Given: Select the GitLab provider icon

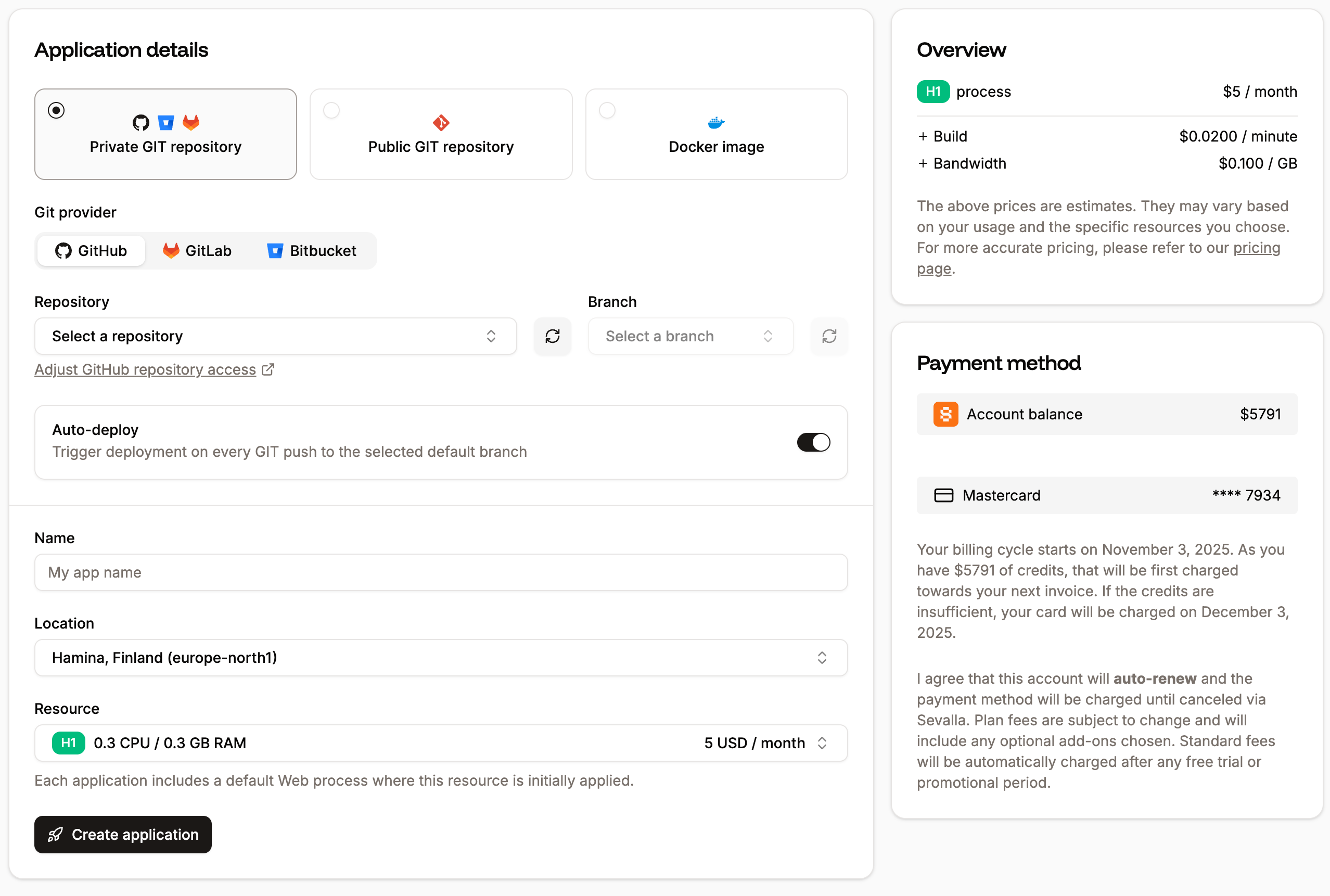Looking at the screenshot, I should coord(170,250).
